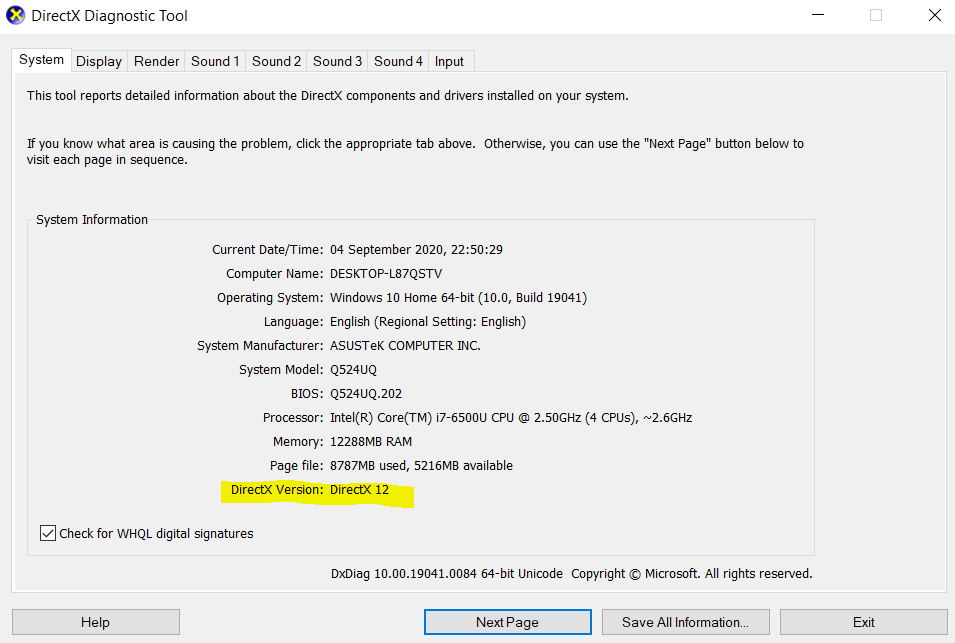Screen dimensions: 955x643
Task: Toggle Check for WHQL digital signatures checkbox
Action: (48, 533)
